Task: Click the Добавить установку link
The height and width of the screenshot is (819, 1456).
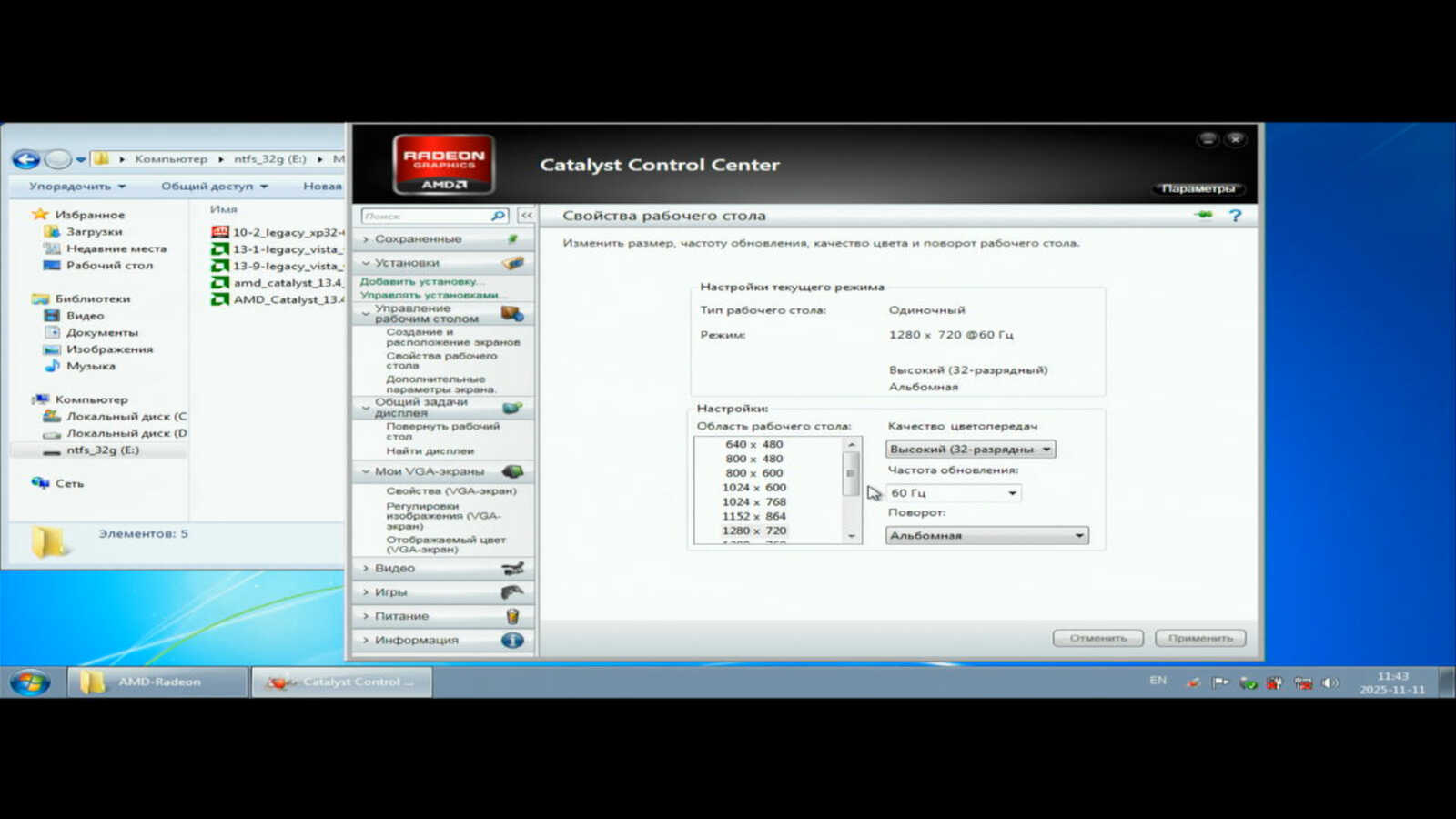Action: pyautogui.click(x=422, y=281)
